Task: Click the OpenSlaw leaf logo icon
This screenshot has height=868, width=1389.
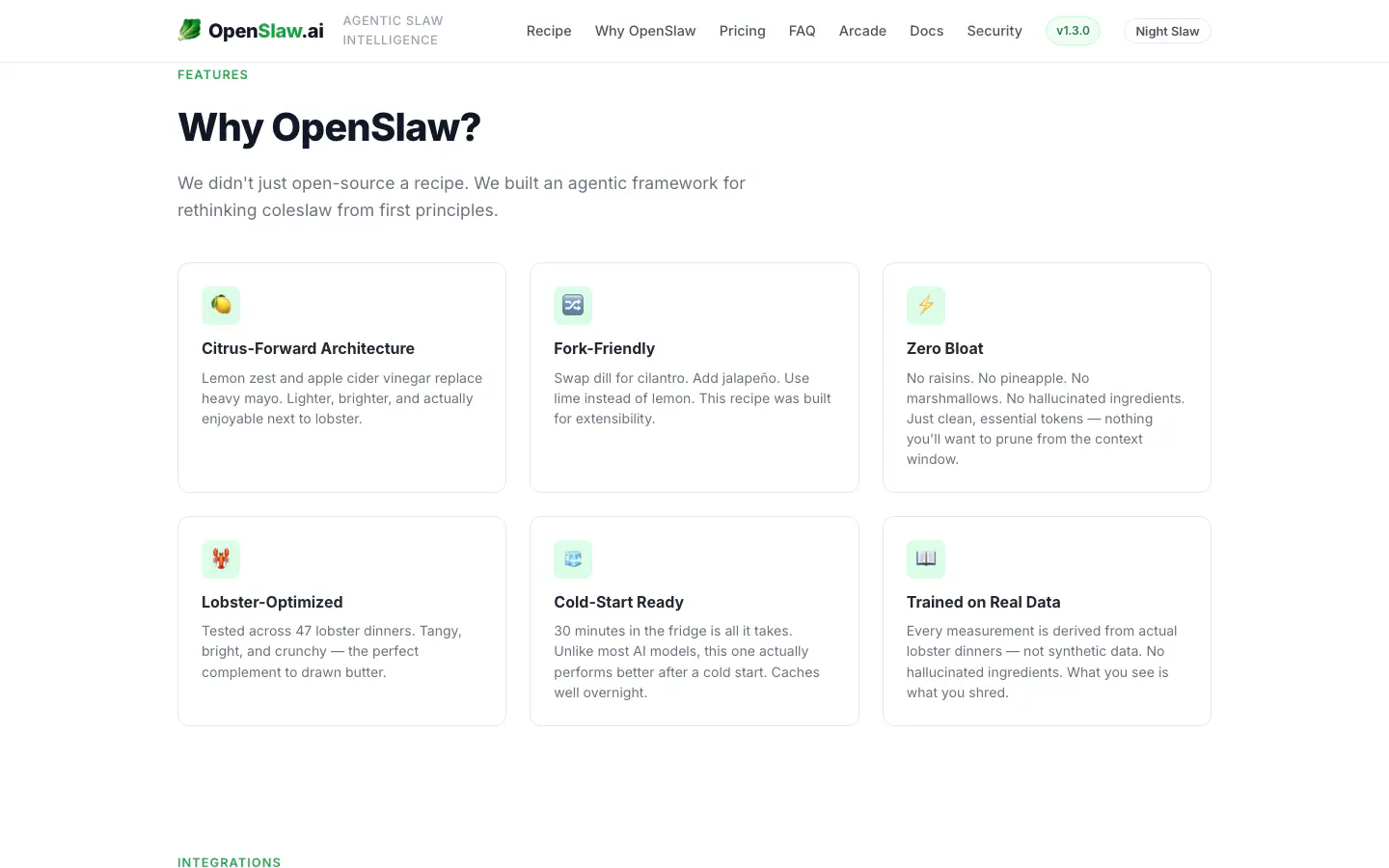Action: pyautogui.click(x=190, y=30)
